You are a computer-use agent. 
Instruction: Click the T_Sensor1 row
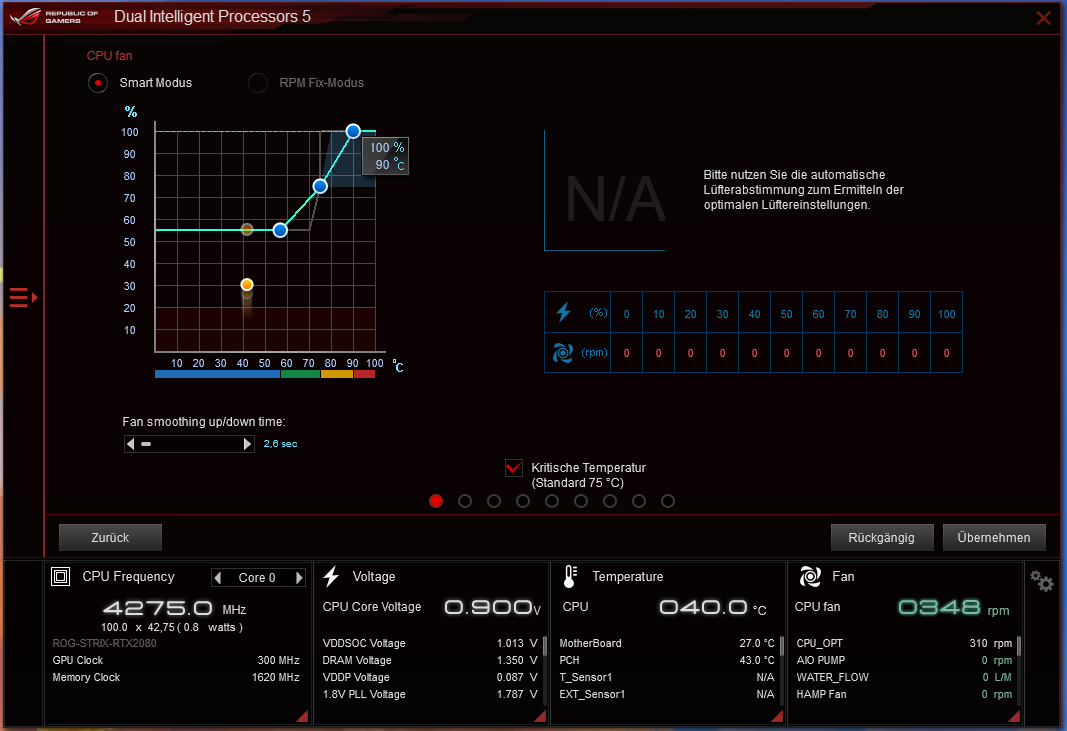tap(667, 677)
